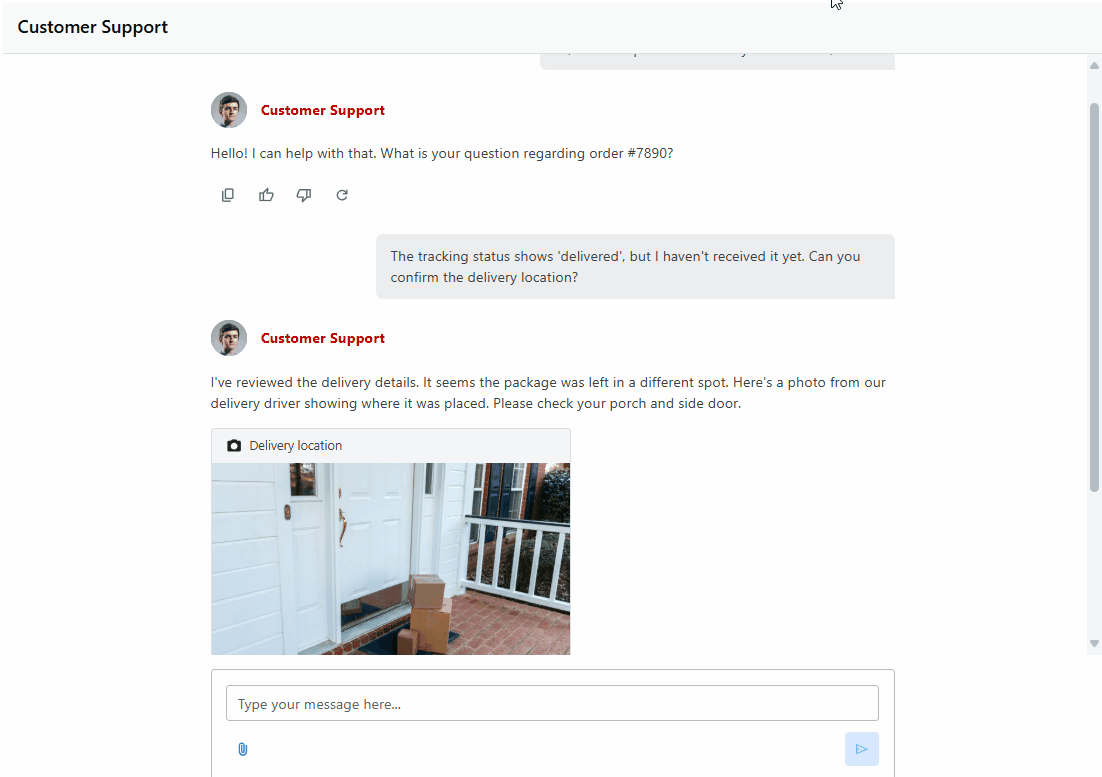Image resolution: width=1102 pixels, height=777 pixels.
Task: Click the paperclip attach file icon
Action: 242,749
